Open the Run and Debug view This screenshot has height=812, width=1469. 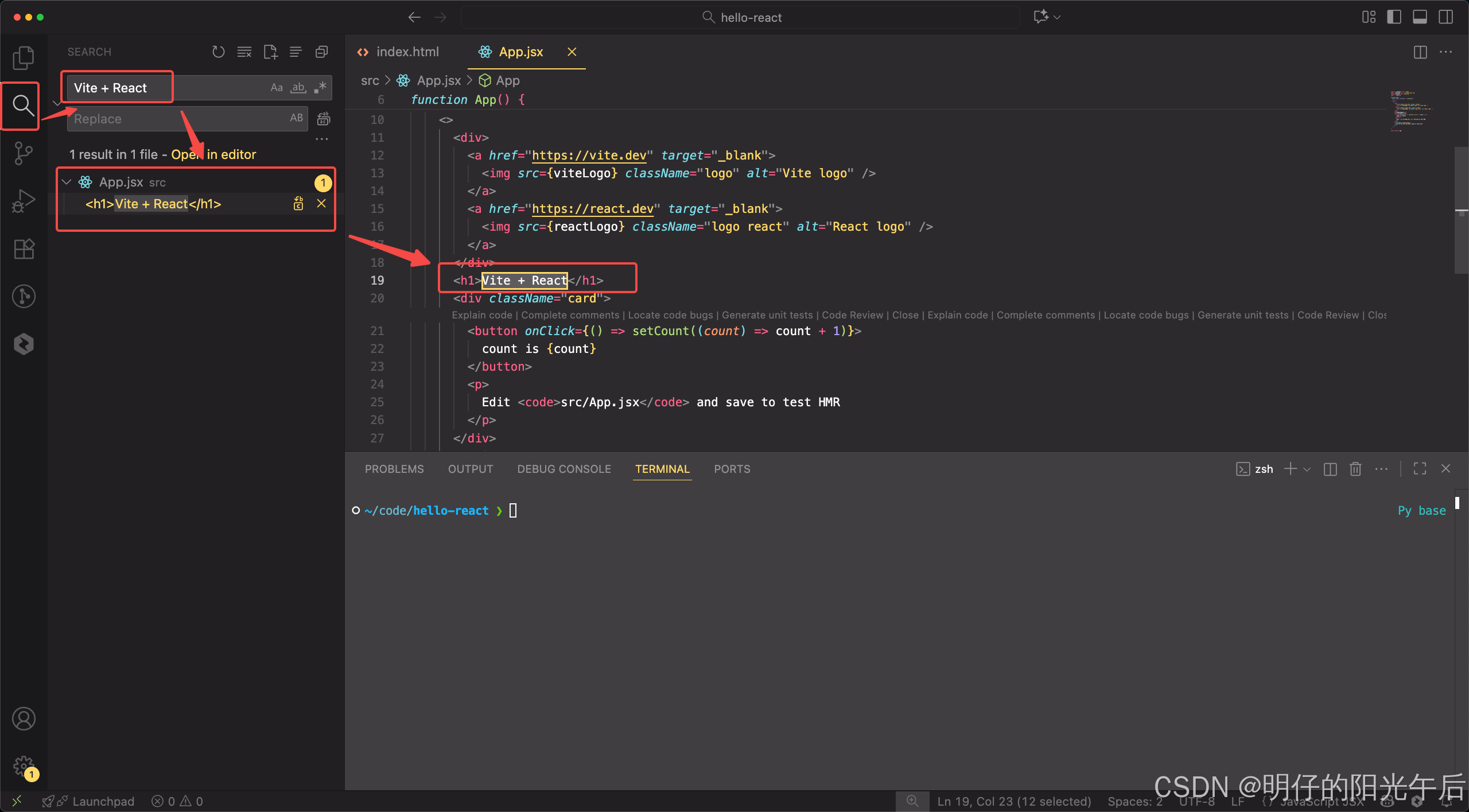click(x=23, y=201)
